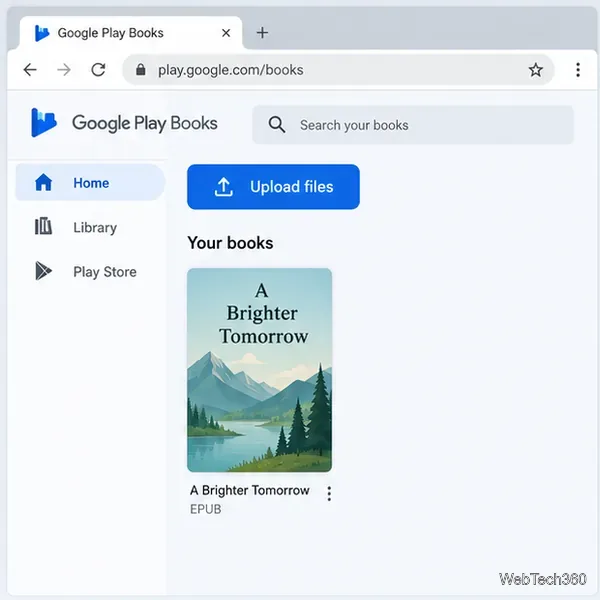Click the Google Play Books logo icon
This screenshot has height=600, width=600.
pyautogui.click(x=44, y=122)
